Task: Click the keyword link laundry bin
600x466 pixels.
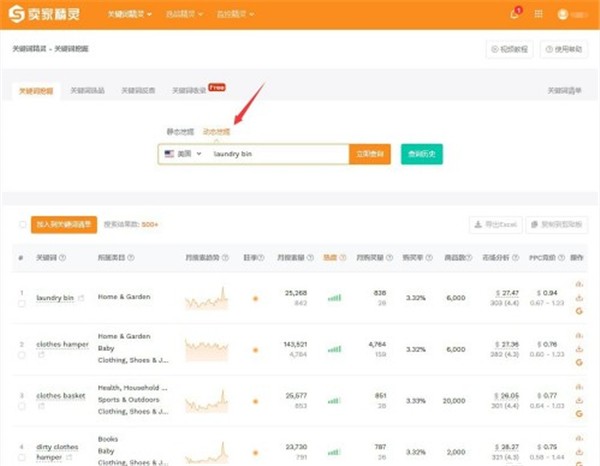Action: point(55,298)
